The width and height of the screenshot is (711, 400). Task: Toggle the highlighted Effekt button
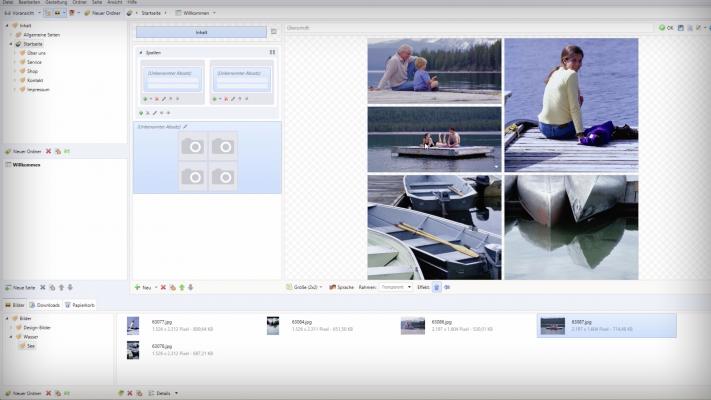click(436, 287)
